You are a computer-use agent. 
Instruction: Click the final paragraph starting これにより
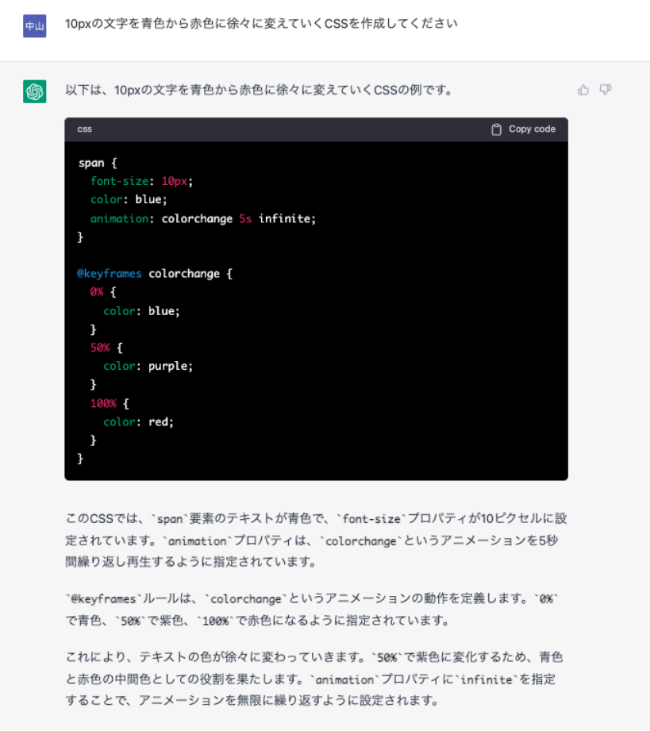click(316, 680)
